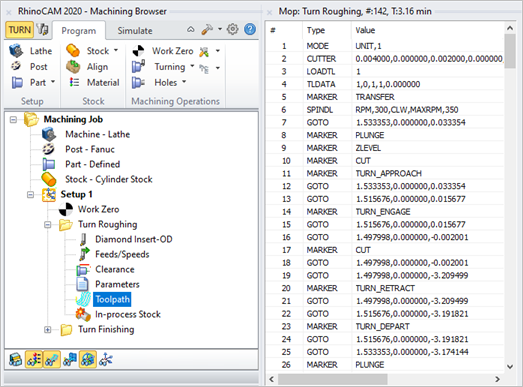
Task: Expand dropdown arrow beside Turning tree icon
Action: click(217, 68)
